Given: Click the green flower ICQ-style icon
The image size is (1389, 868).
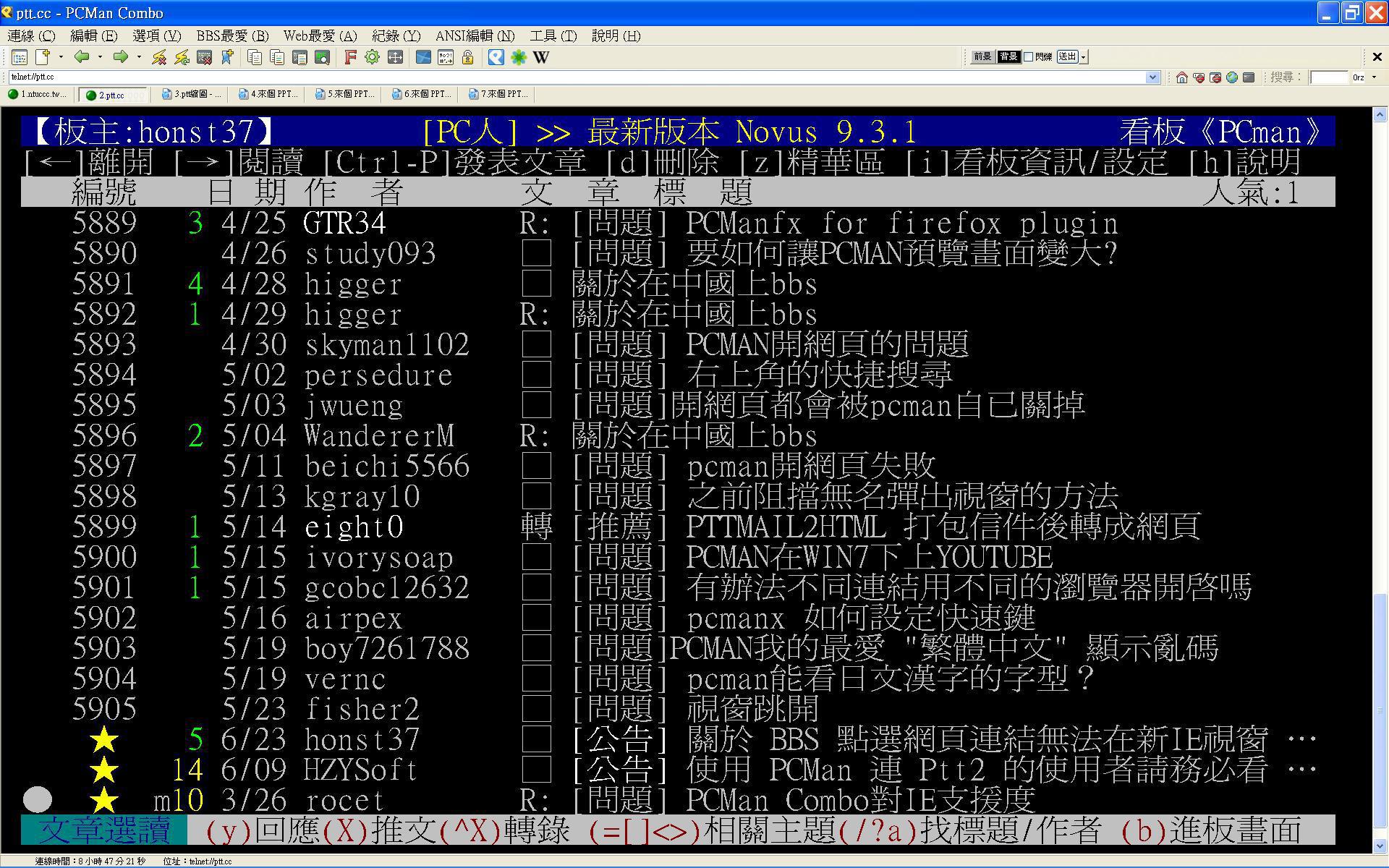Looking at the screenshot, I should pyautogui.click(x=519, y=57).
